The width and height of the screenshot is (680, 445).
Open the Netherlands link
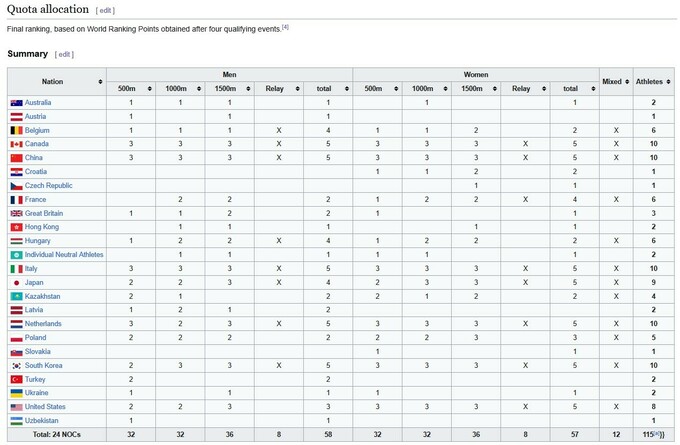coord(44,324)
